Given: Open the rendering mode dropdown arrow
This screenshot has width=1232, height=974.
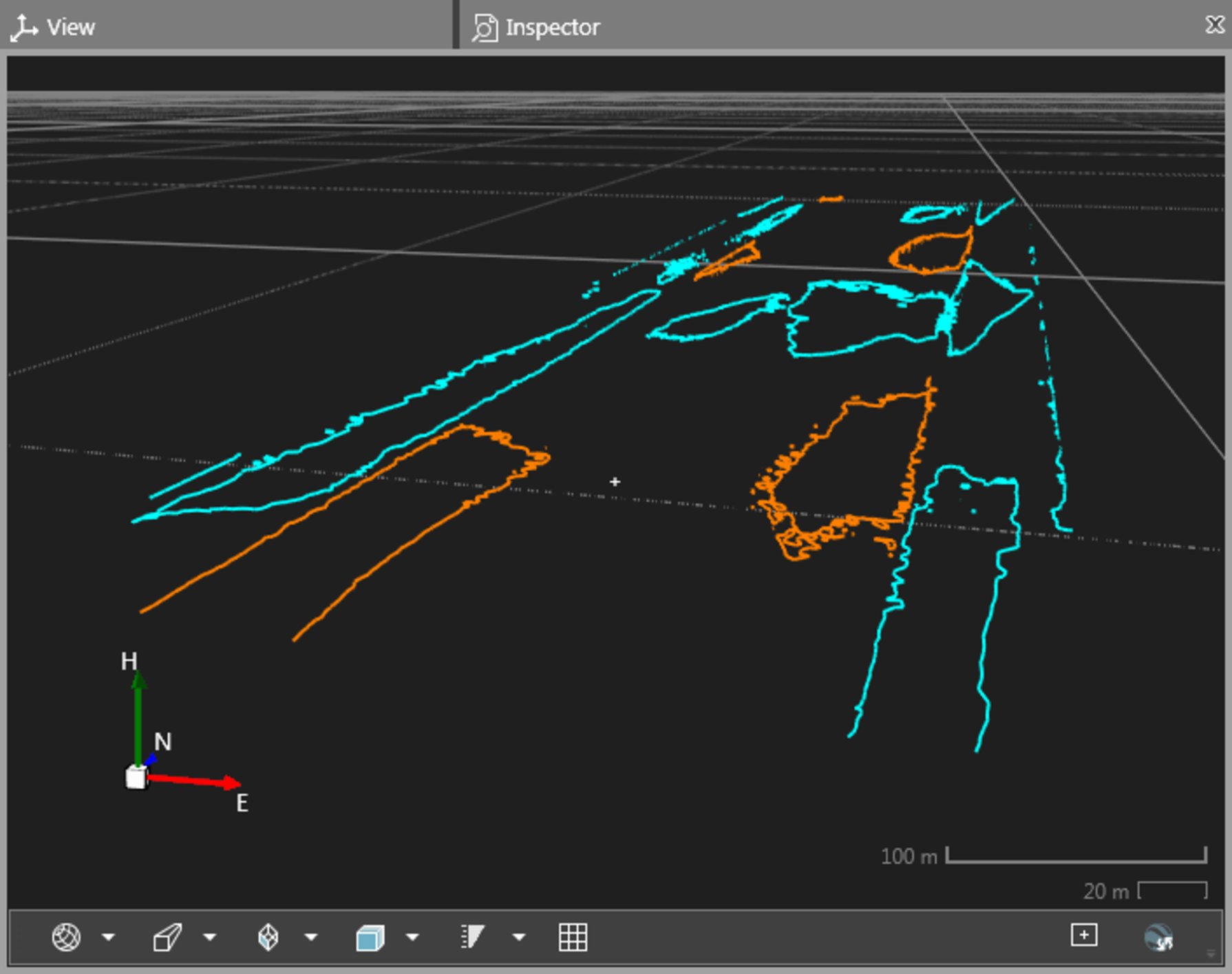Looking at the screenshot, I should click(x=311, y=938).
